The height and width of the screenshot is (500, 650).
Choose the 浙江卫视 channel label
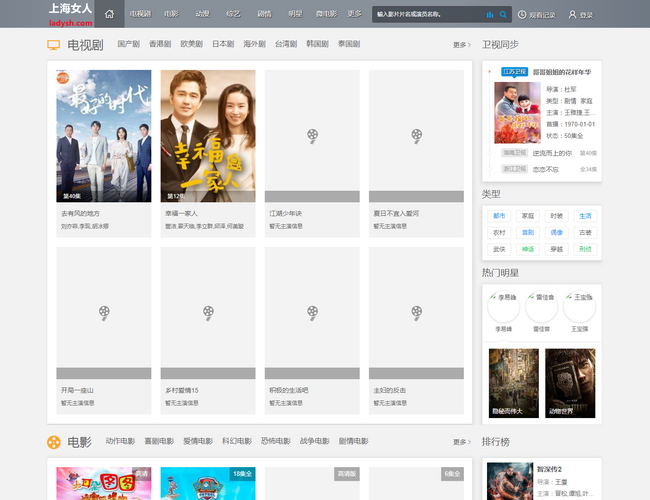[514, 169]
